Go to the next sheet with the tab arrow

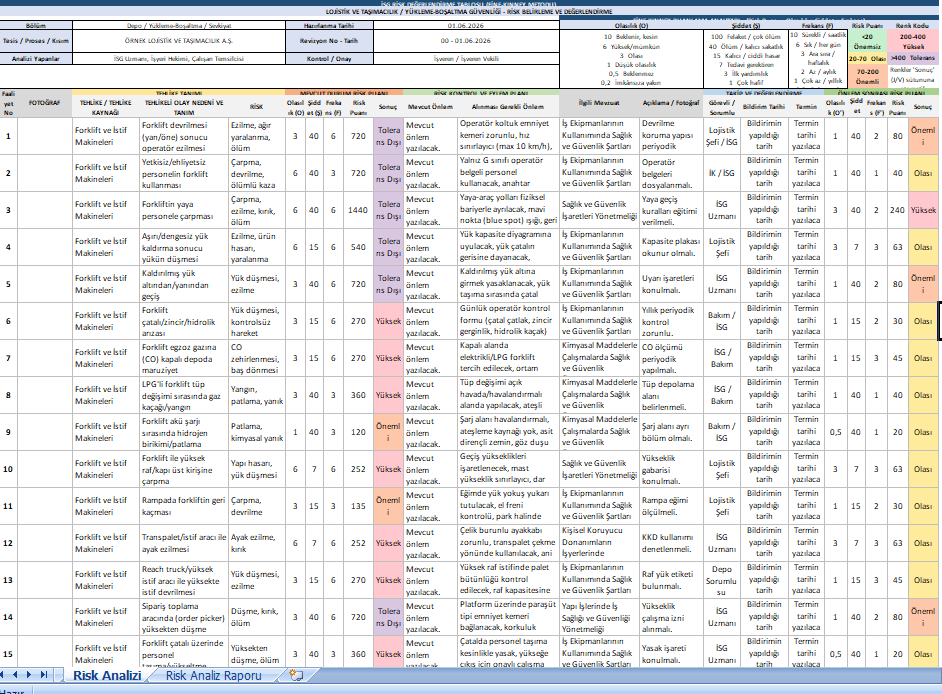pos(28,675)
